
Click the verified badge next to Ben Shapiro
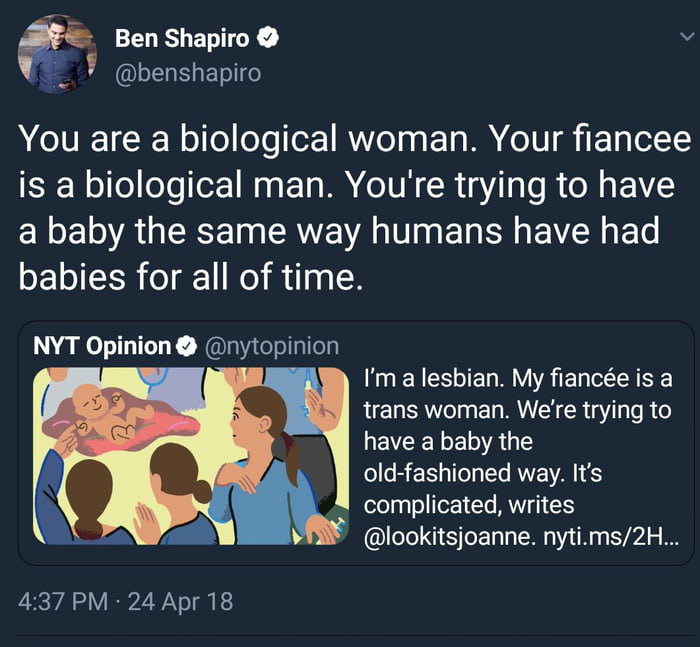267,38
